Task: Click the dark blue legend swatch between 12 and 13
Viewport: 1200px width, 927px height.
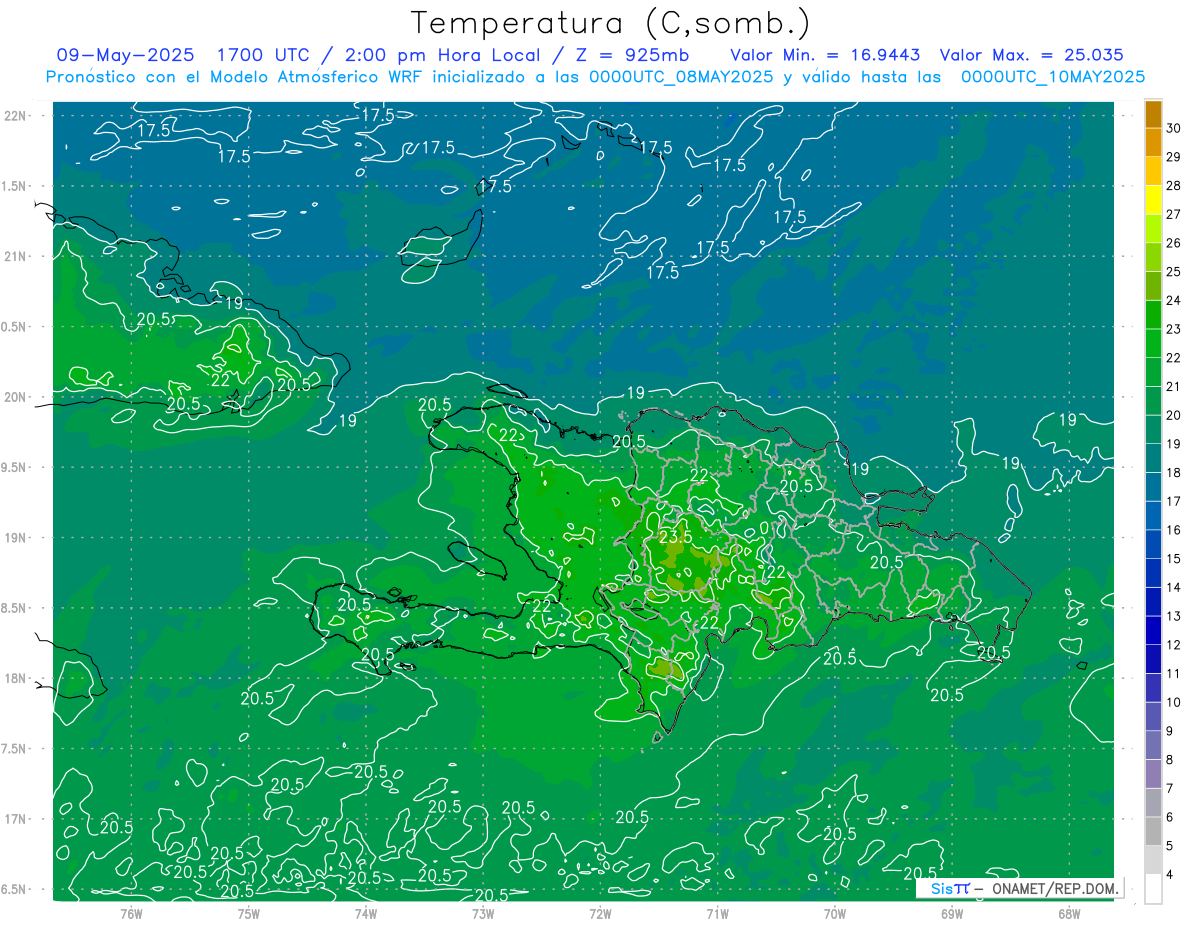Action: click(x=1153, y=630)
